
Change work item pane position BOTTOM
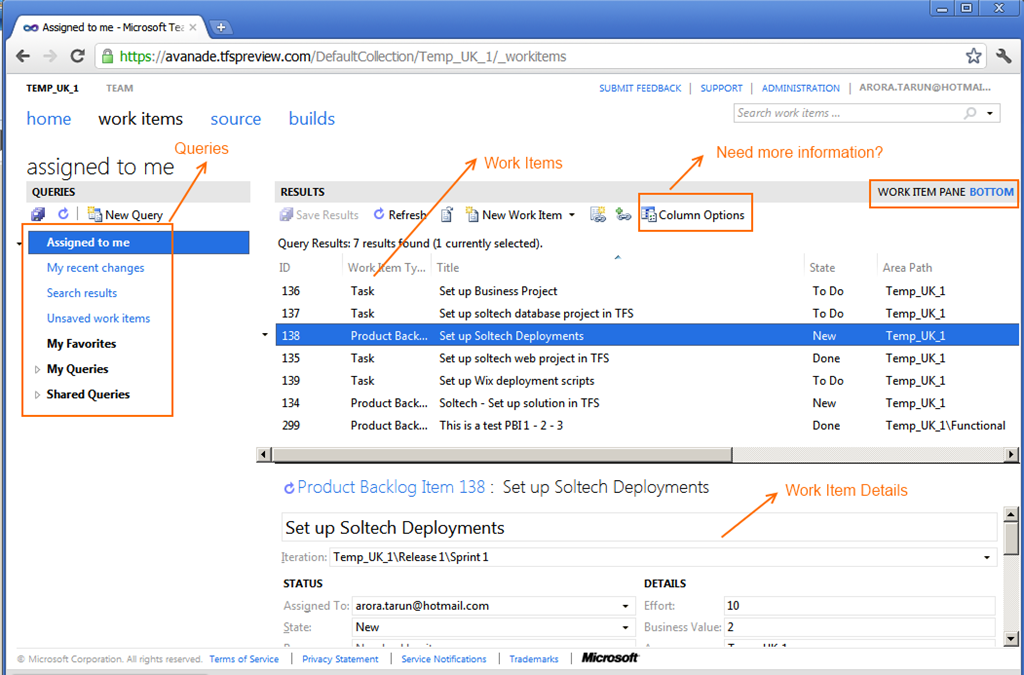pos(991,192)
